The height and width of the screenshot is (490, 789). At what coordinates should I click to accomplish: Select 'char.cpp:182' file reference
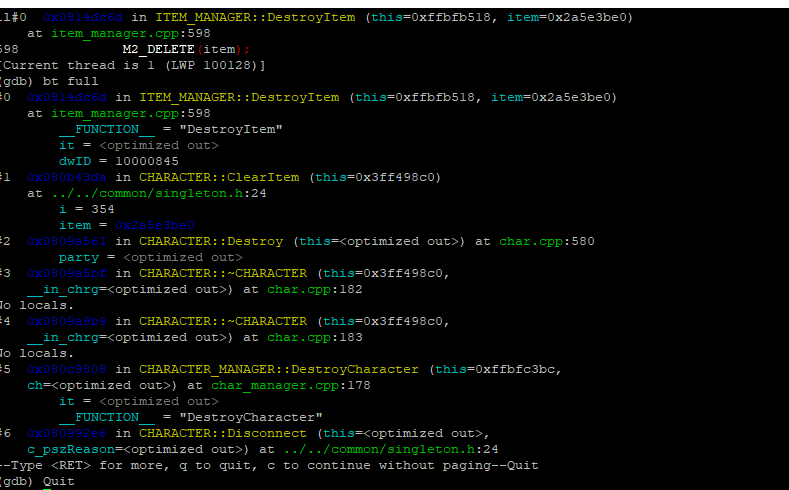click(314, 289)
